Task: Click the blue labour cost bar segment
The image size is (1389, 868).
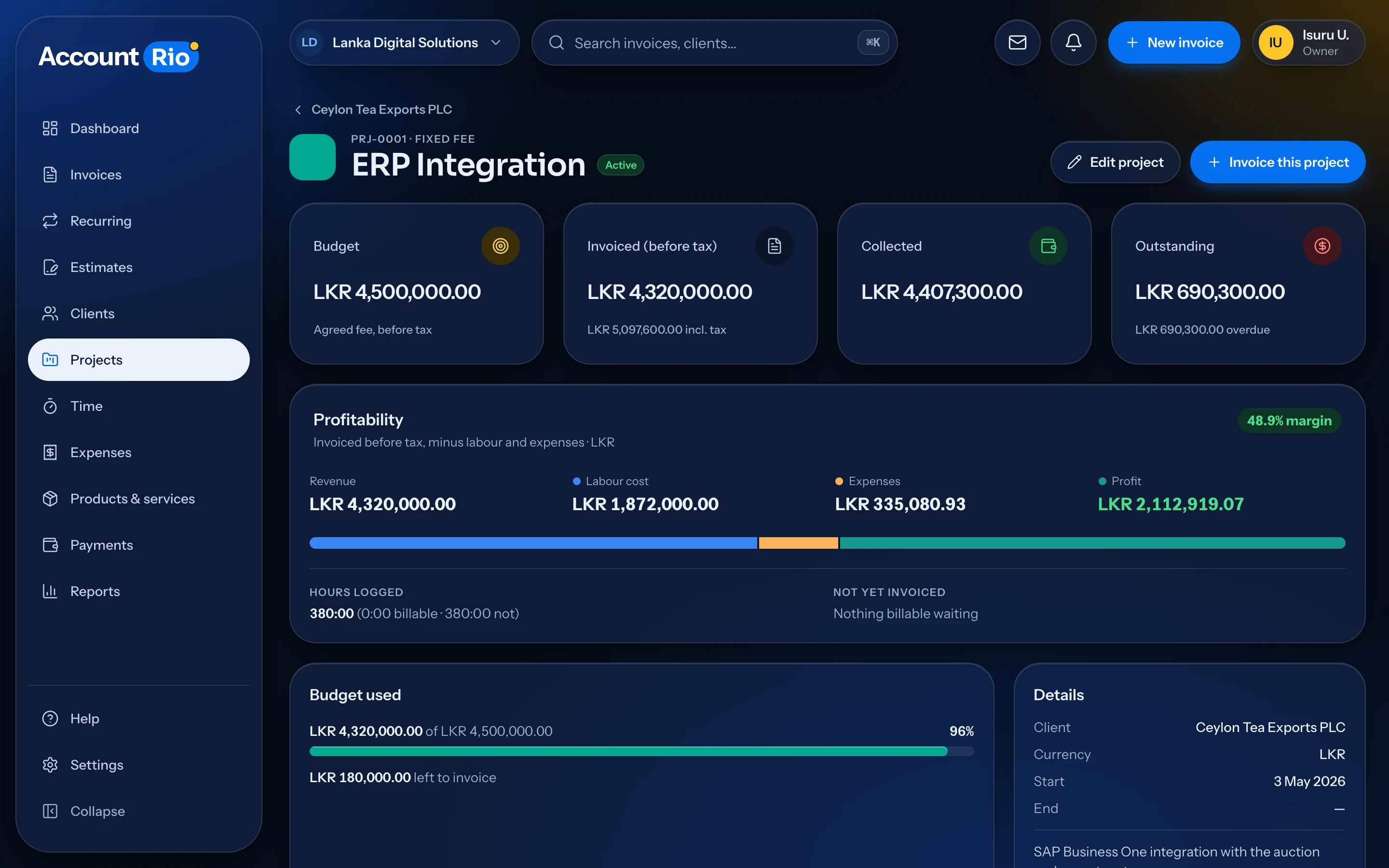Action: (x=533, y=543)
